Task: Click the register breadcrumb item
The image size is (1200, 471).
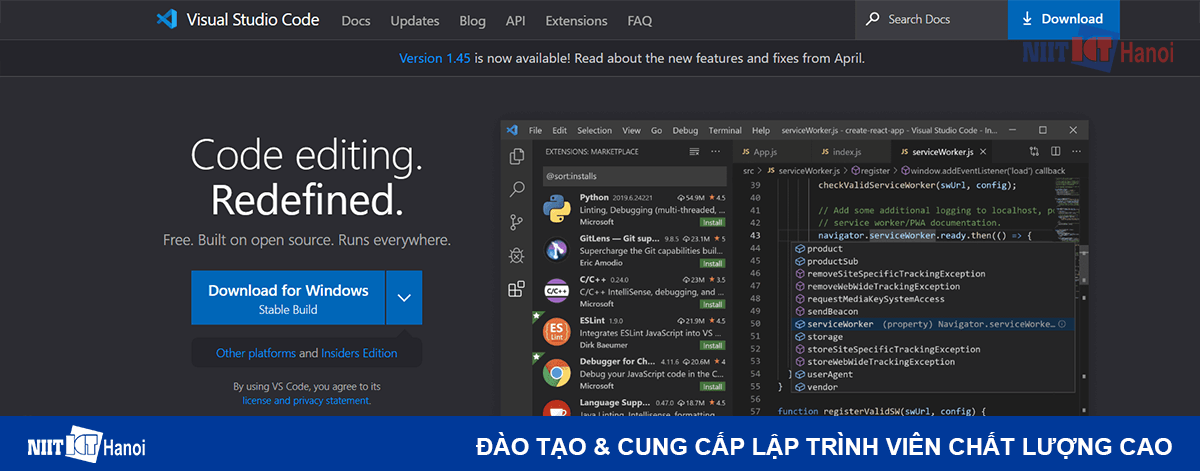Action: coord(868,171)
